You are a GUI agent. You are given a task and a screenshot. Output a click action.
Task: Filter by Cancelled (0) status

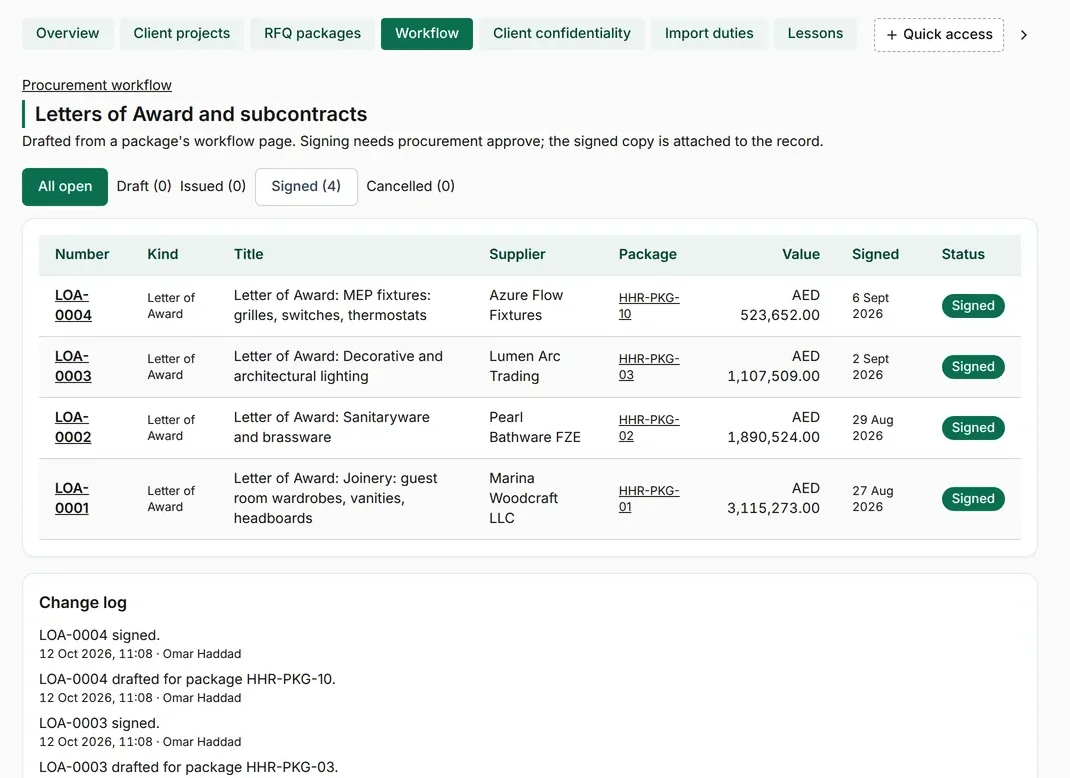click(x=411, y=186)
